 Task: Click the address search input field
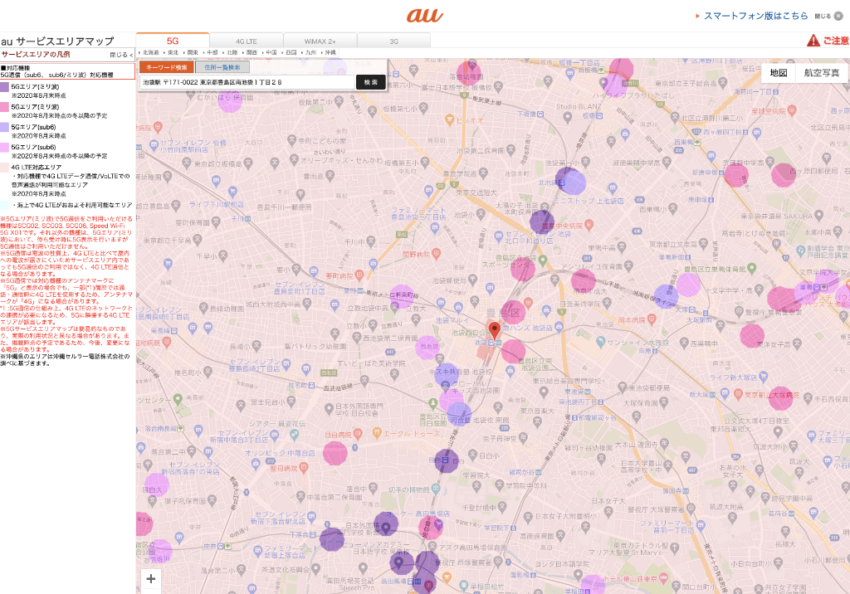(247, 82)
